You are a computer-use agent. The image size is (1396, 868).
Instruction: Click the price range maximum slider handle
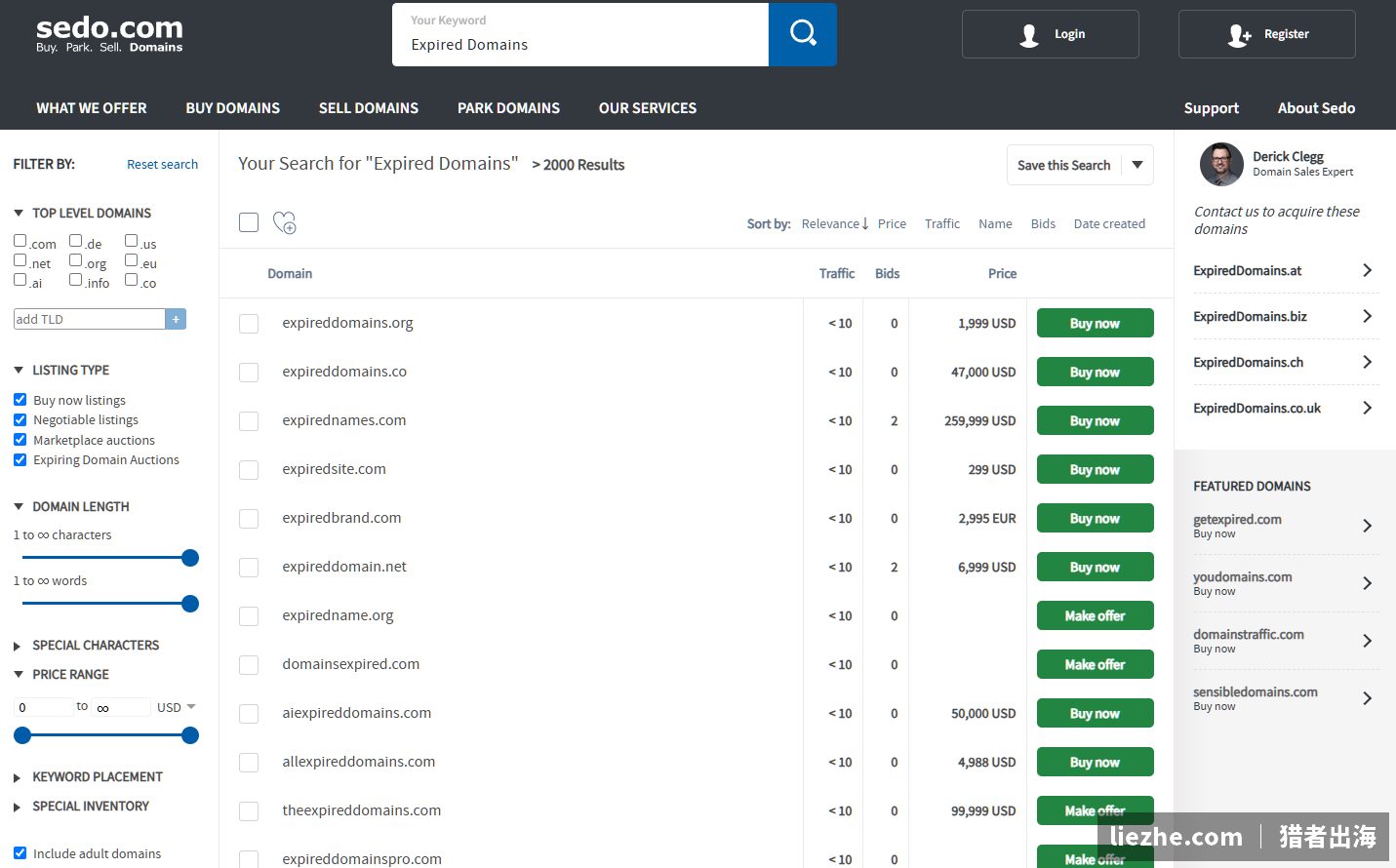[190, 735]
